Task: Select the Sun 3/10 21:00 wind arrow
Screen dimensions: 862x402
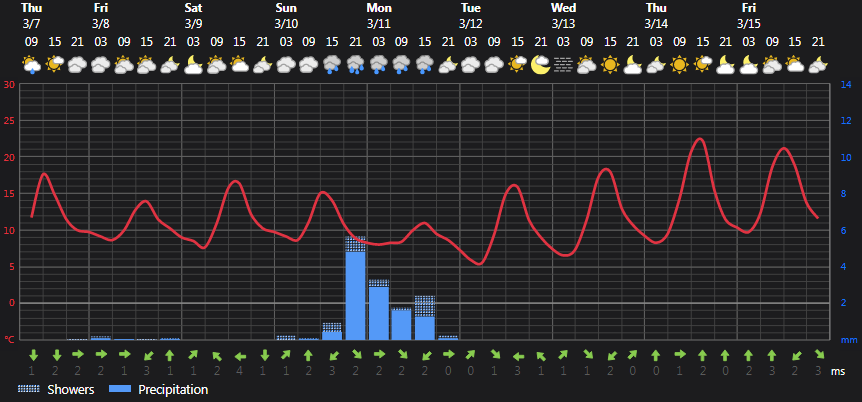Action: click(x=356, y=355)
